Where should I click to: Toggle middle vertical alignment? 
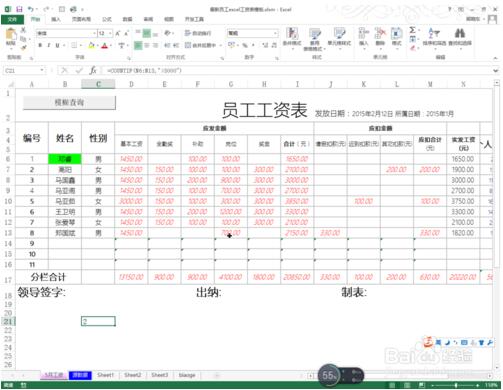[147, 33]
